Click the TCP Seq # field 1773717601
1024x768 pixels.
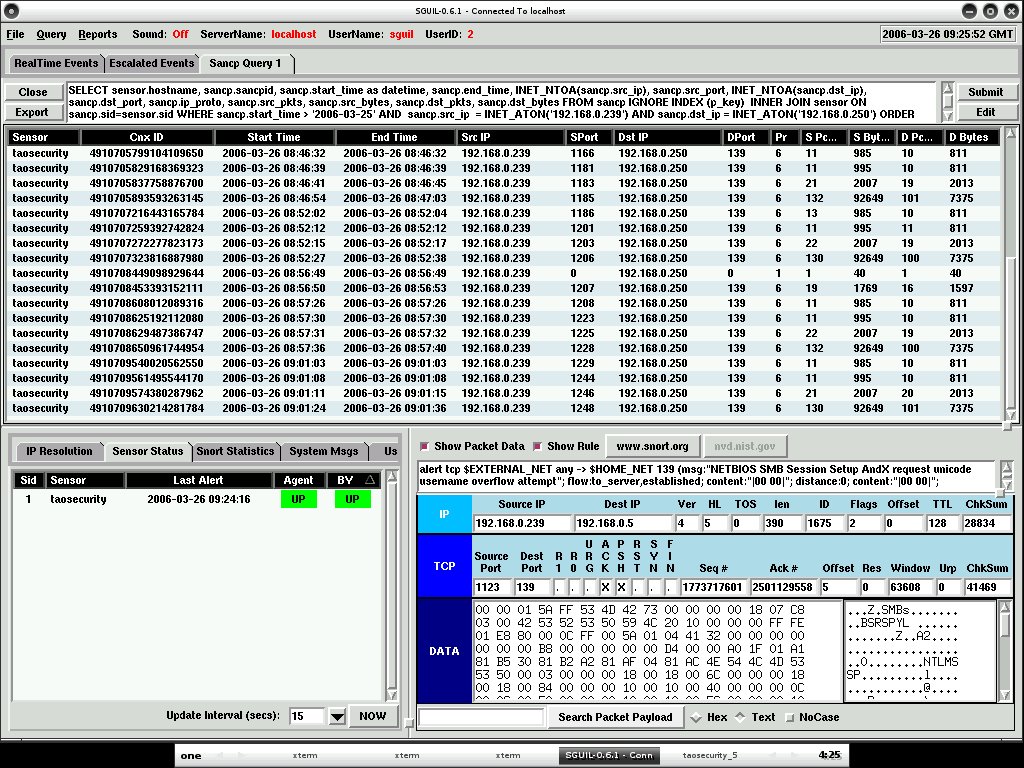coord(714,587)
